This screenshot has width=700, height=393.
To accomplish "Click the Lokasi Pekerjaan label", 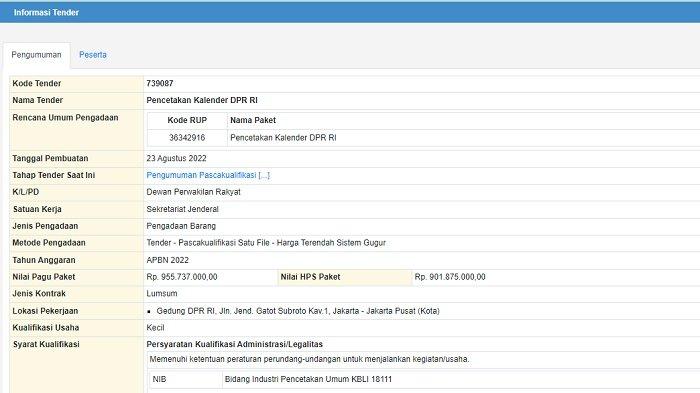I will click(45, 311).
